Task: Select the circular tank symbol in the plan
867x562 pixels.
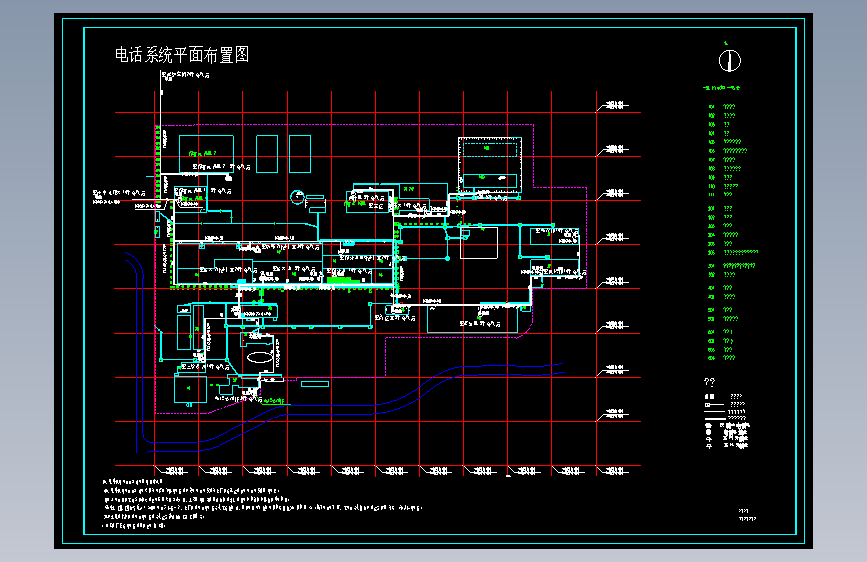Action: point(297,197)
